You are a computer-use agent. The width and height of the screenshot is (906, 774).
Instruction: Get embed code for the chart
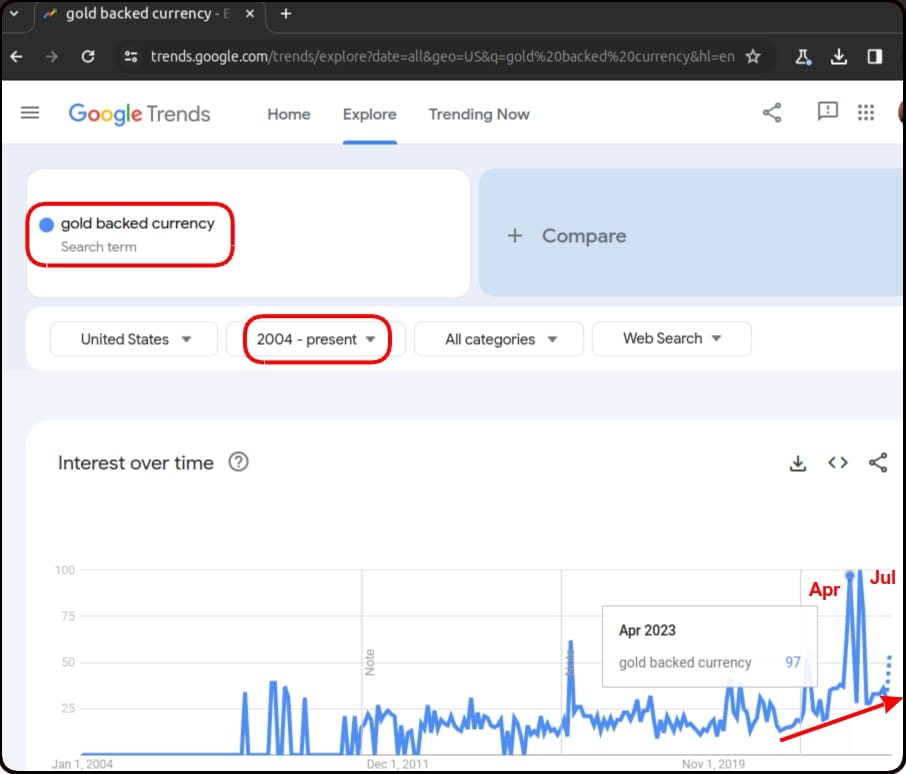(x=838, y=463)
